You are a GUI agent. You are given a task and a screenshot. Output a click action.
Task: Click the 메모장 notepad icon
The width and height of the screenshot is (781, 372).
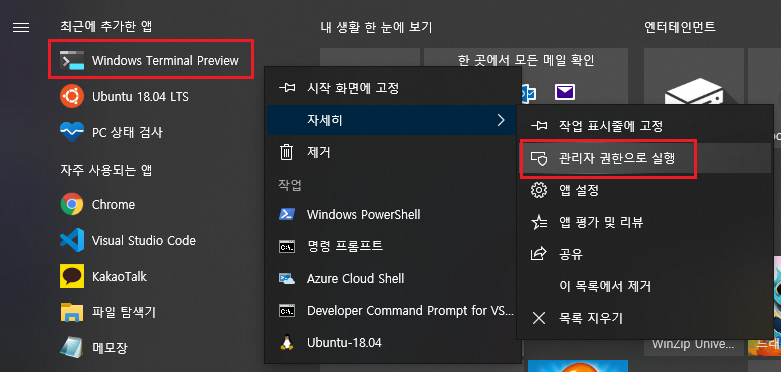pos(72,347)
